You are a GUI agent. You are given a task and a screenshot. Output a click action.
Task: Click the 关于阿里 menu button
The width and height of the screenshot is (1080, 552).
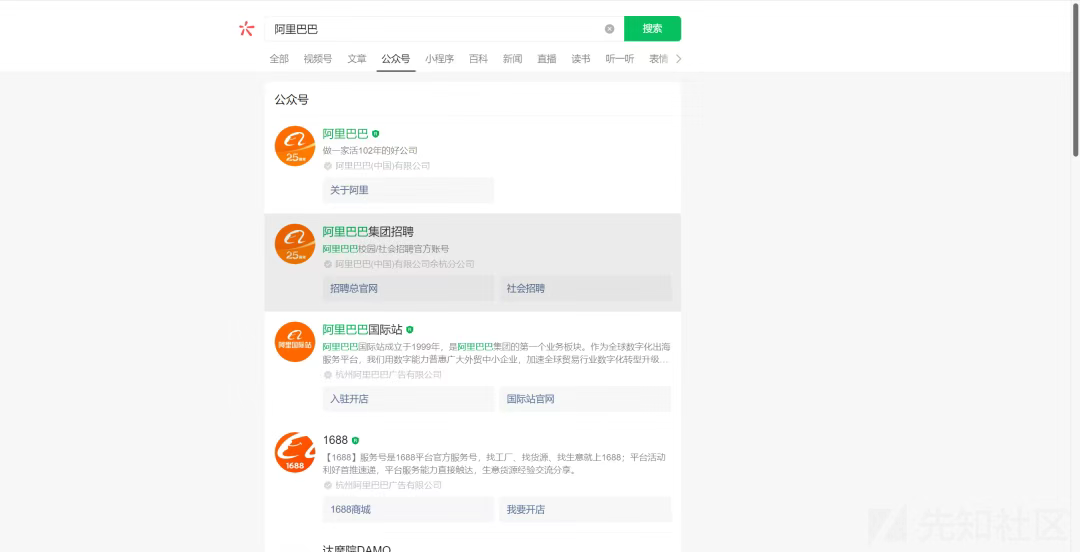pos(408,190)
